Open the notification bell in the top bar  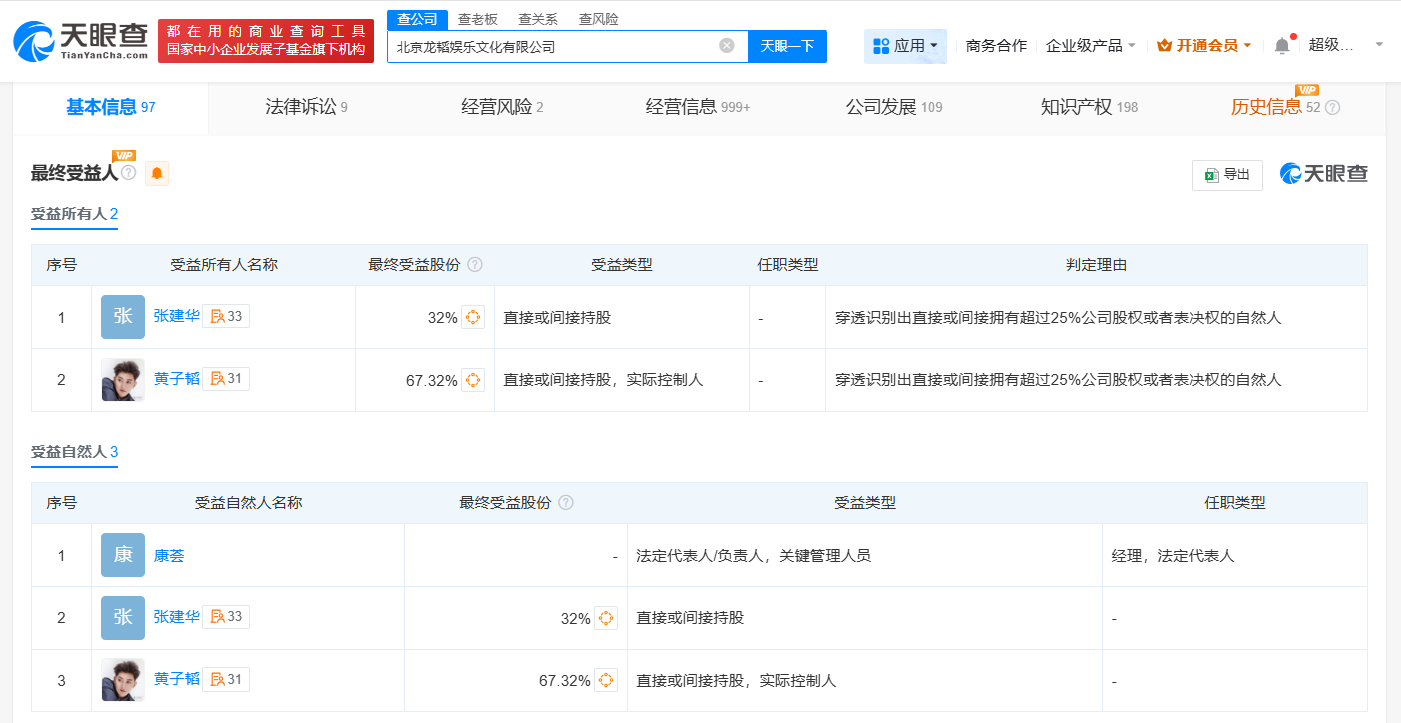point(1282,45)
